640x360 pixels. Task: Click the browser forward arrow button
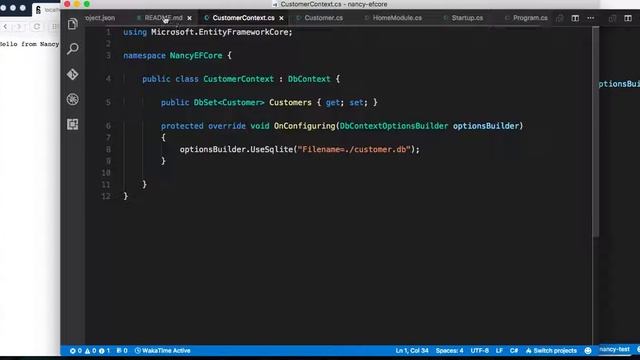click(x=19, y=27)
